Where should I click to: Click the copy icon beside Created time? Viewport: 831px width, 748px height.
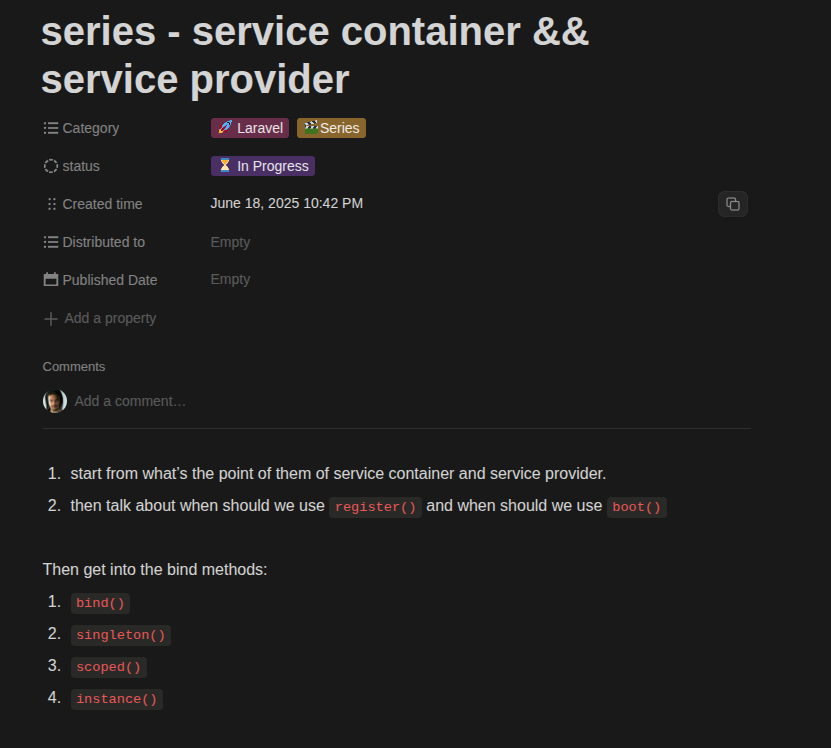pos(732,204)
